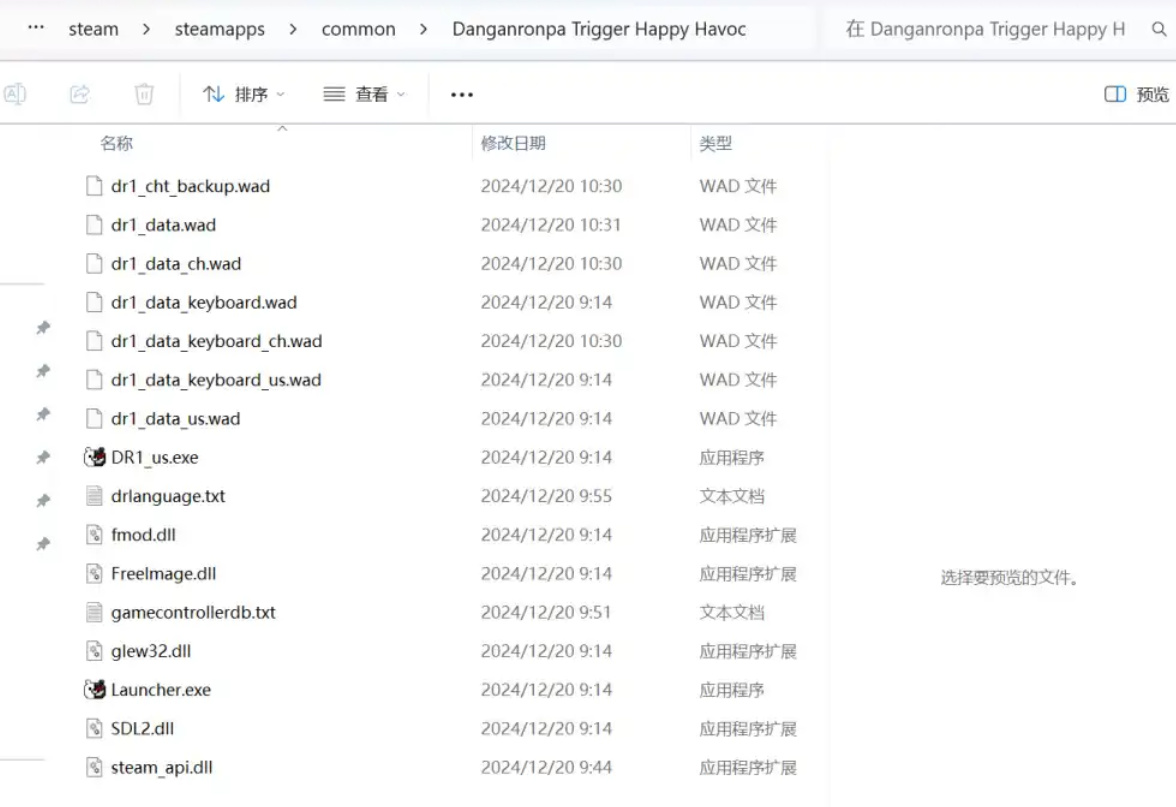Click 应用程序 type of Launcher.exe
Image resolution: width=1176 pixels, height=807 pixels.
coord(732,690)
